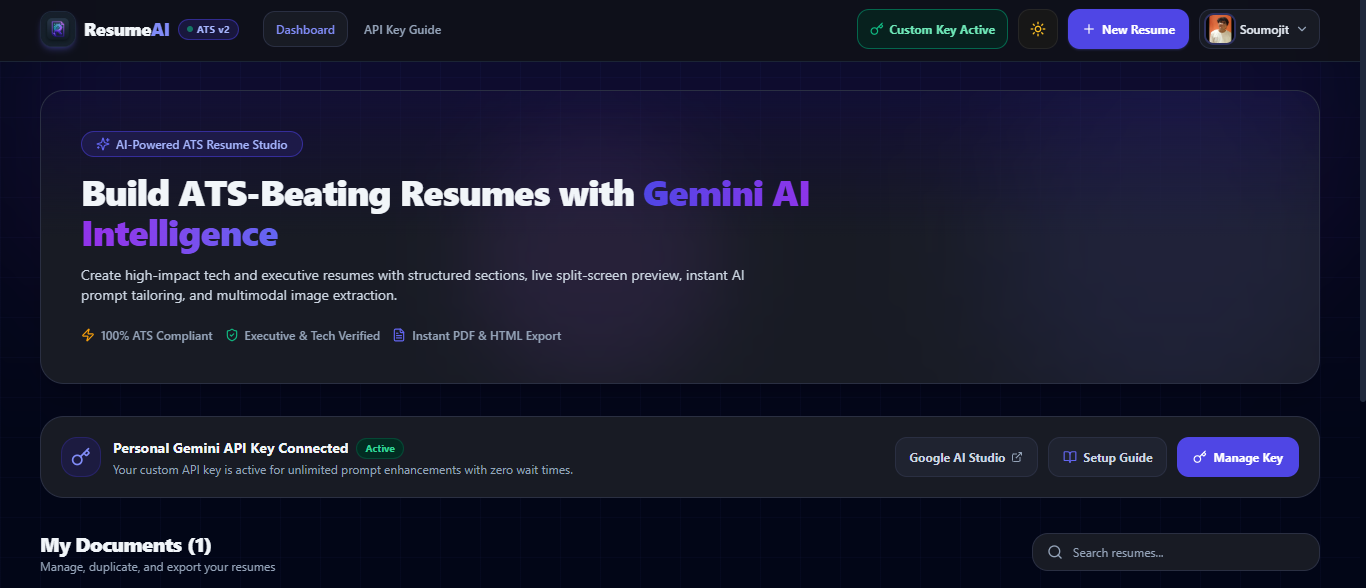Viewport: 1366px width, 588px height.
Task: Click the Custom Key Active button
Action: pyautogui.click(x=932, y=29)
